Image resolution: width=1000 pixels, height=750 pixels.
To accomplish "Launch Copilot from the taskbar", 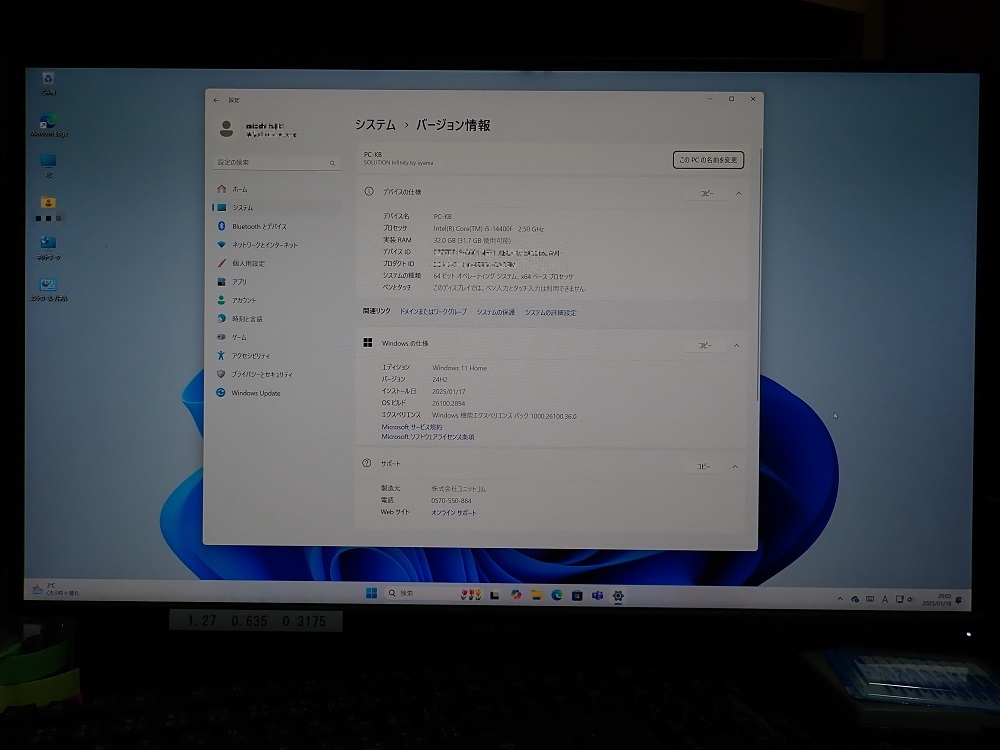I will [515, 595].
